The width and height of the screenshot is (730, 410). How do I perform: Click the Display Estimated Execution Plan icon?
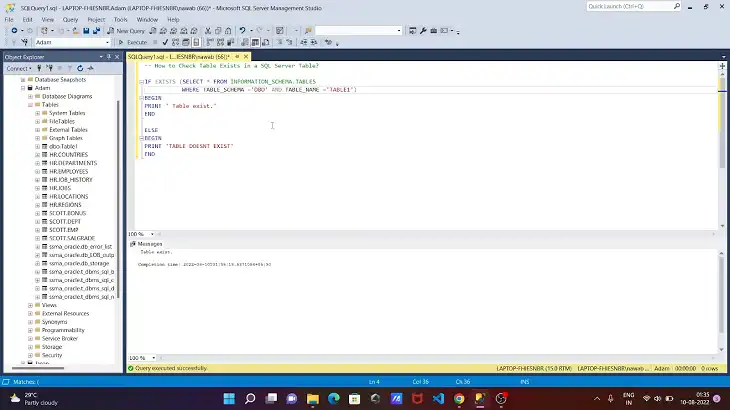coord(176,42)
